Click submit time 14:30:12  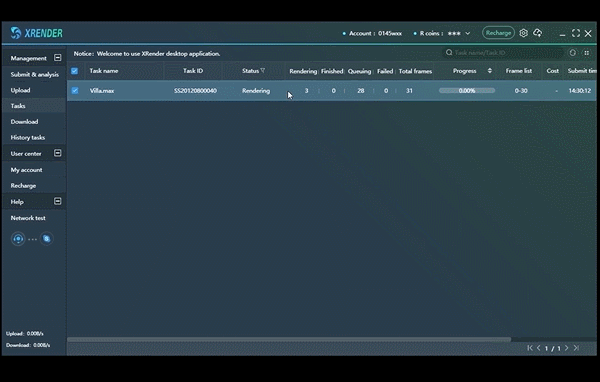click(580, 91)
